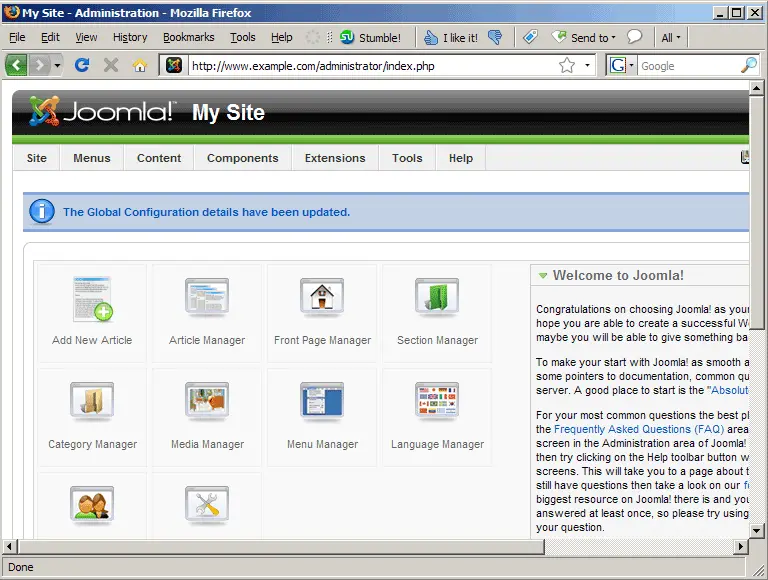768x580 pixels.
Task: Click the vertical scrollbar down arrow
Action: pyautogui.click(x=756, y=530)
